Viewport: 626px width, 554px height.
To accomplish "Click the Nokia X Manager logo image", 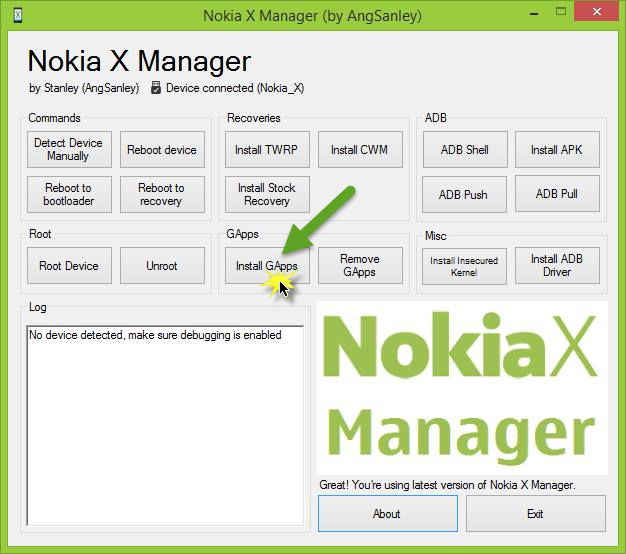I will tap(462, 388).
